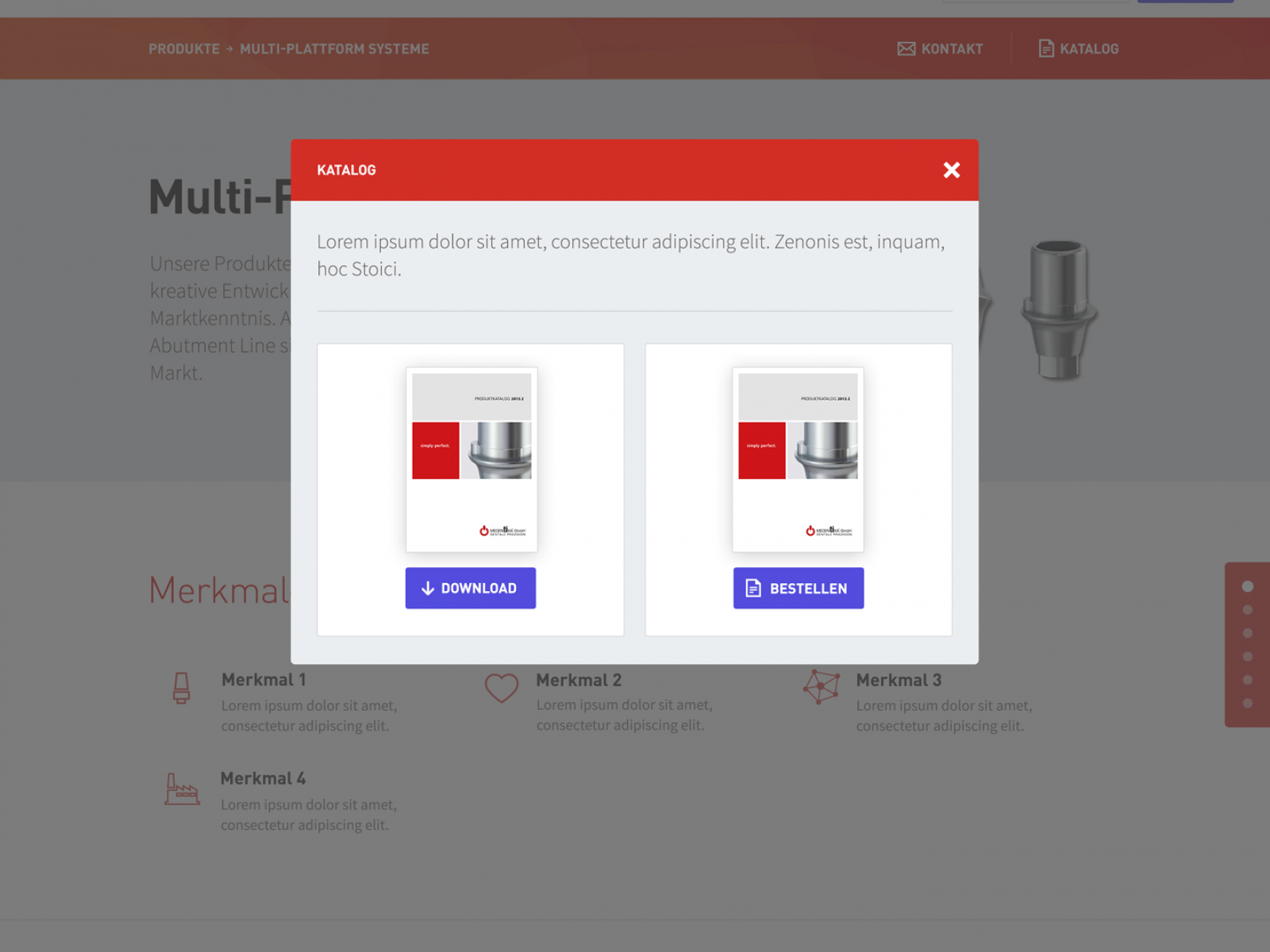Jump to the last side navigation dot
The width and height of the screenshot is (1270, 952).
click(x=1247, y=704)
